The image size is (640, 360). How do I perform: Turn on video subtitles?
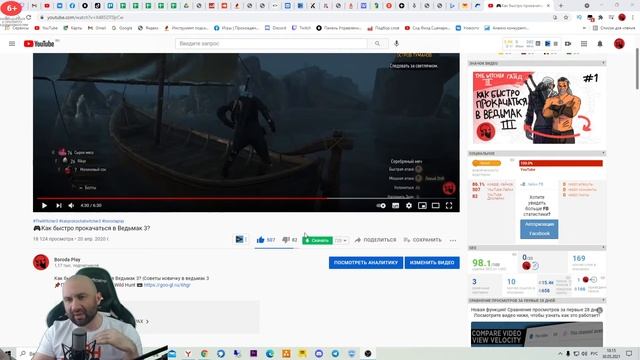pyautogui.click(x=395, y=206)
